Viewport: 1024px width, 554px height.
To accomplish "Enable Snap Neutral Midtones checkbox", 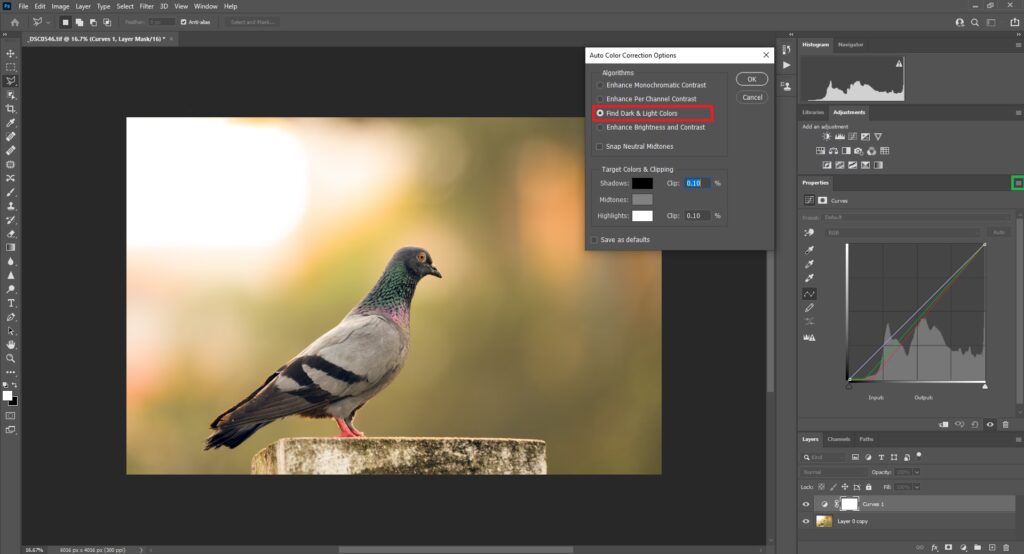I will [x=599, y=146].
